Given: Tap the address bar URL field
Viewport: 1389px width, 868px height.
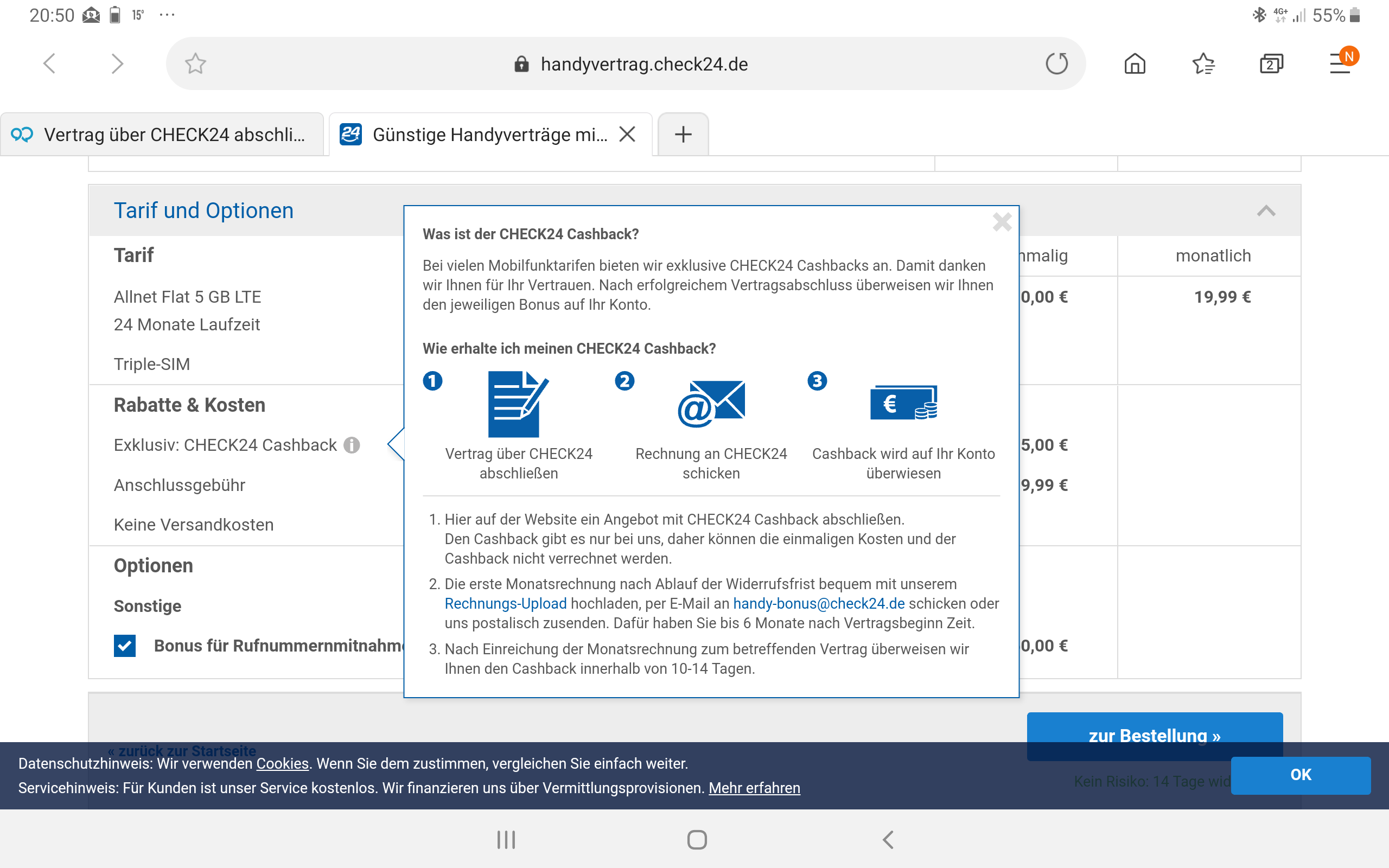Looking at the screenshot, I should tap(643, 63).
